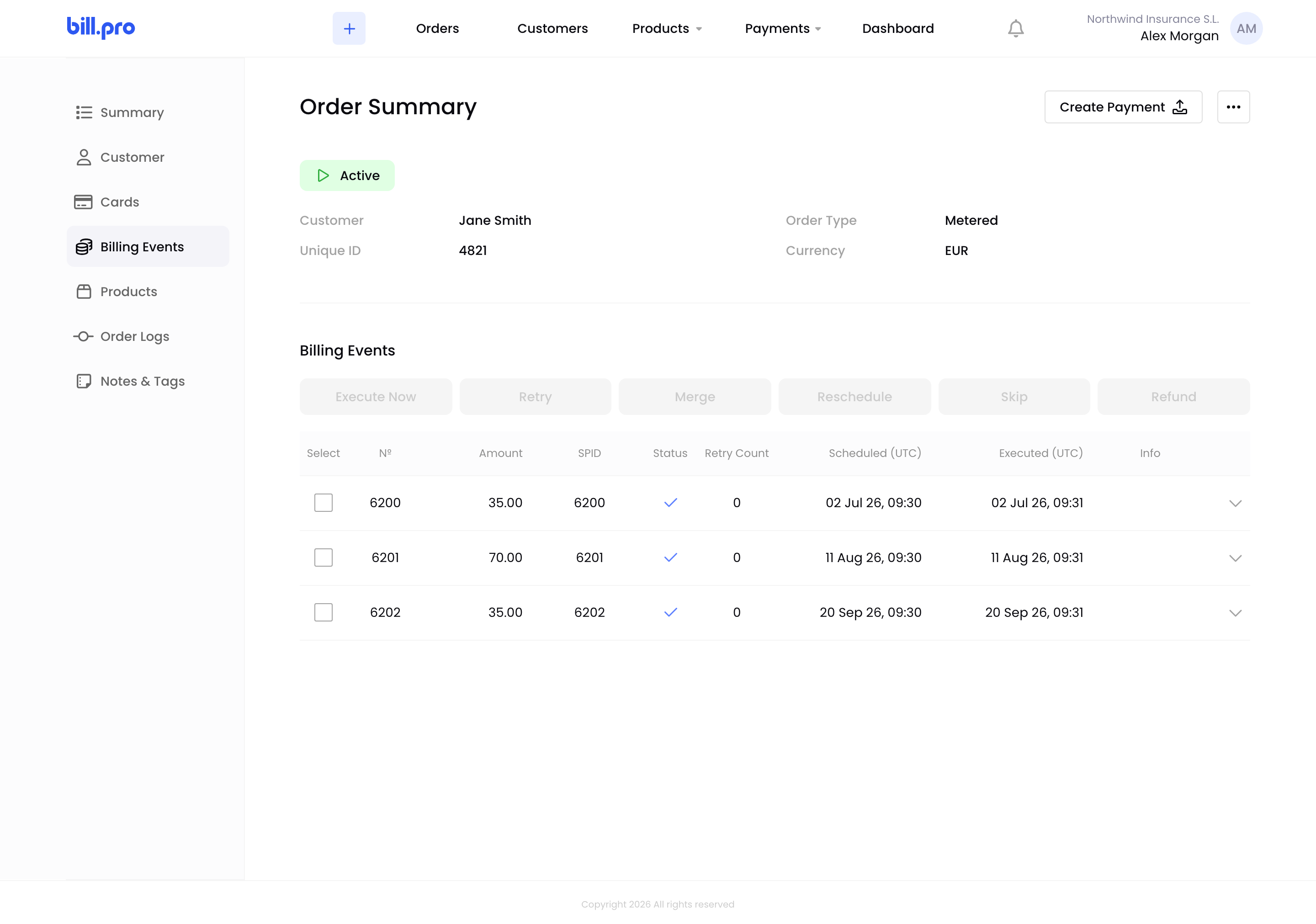Click the Reschedule button
Screen dimensions: 1316x924
coord(854,397)
